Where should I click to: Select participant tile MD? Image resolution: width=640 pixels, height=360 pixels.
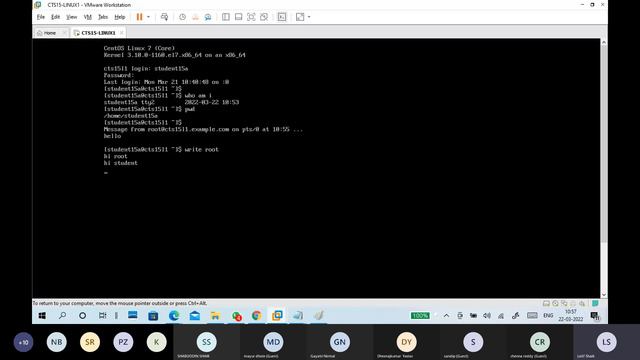273,342
